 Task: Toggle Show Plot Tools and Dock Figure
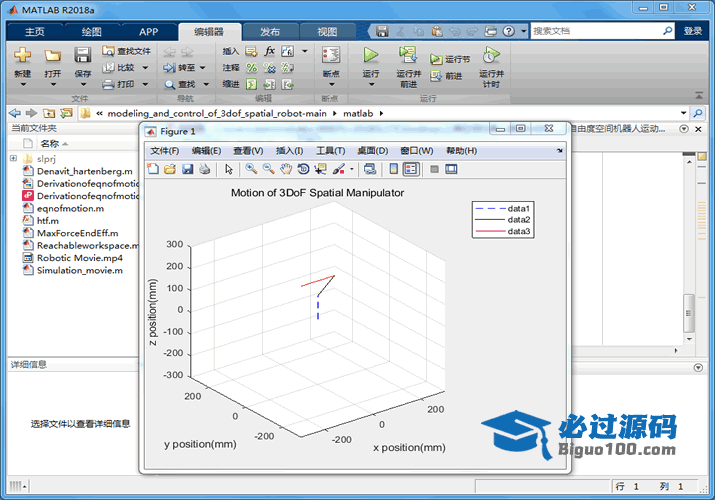point(451,169)
